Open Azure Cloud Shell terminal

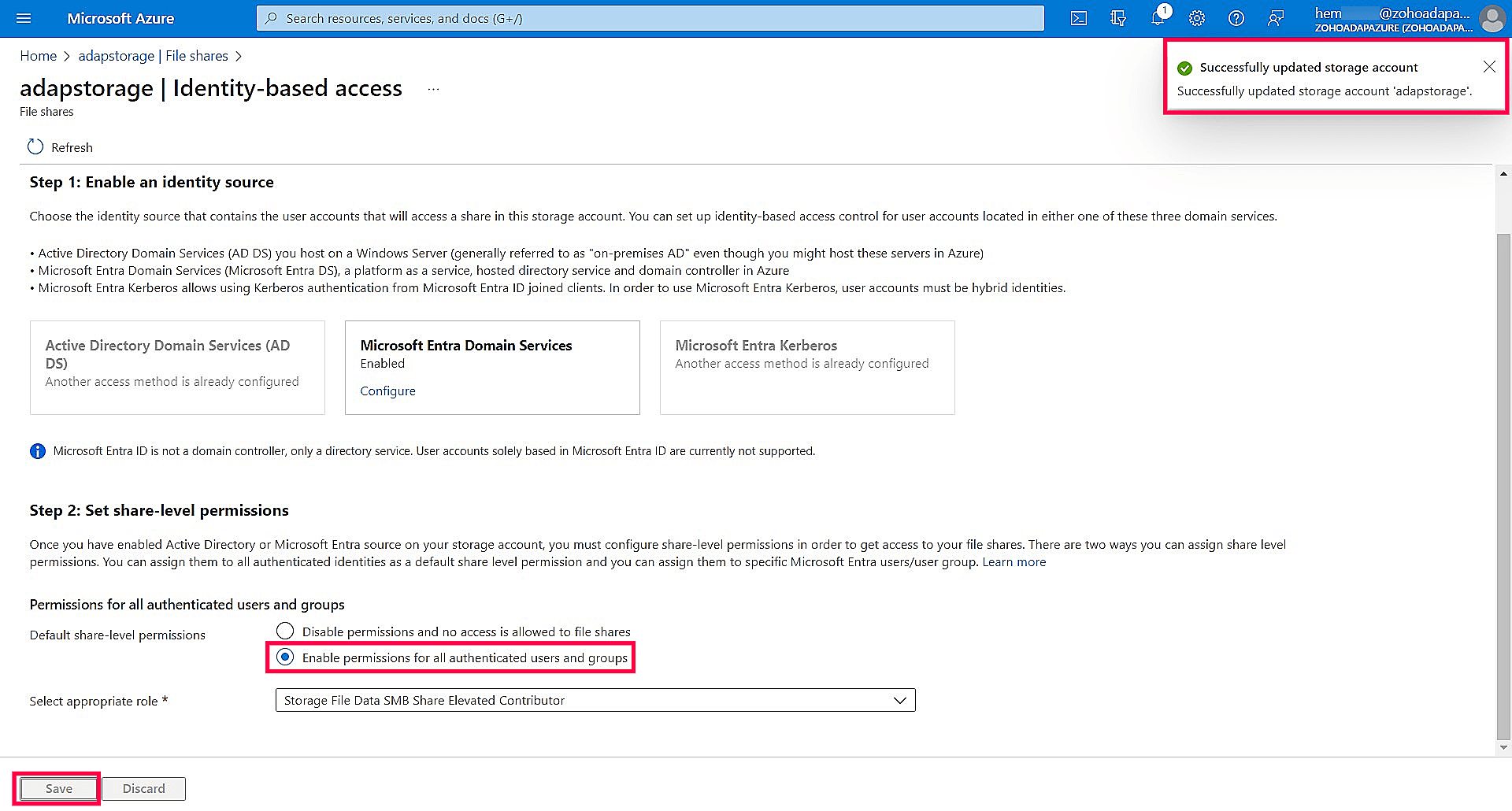coord(1078,18)
